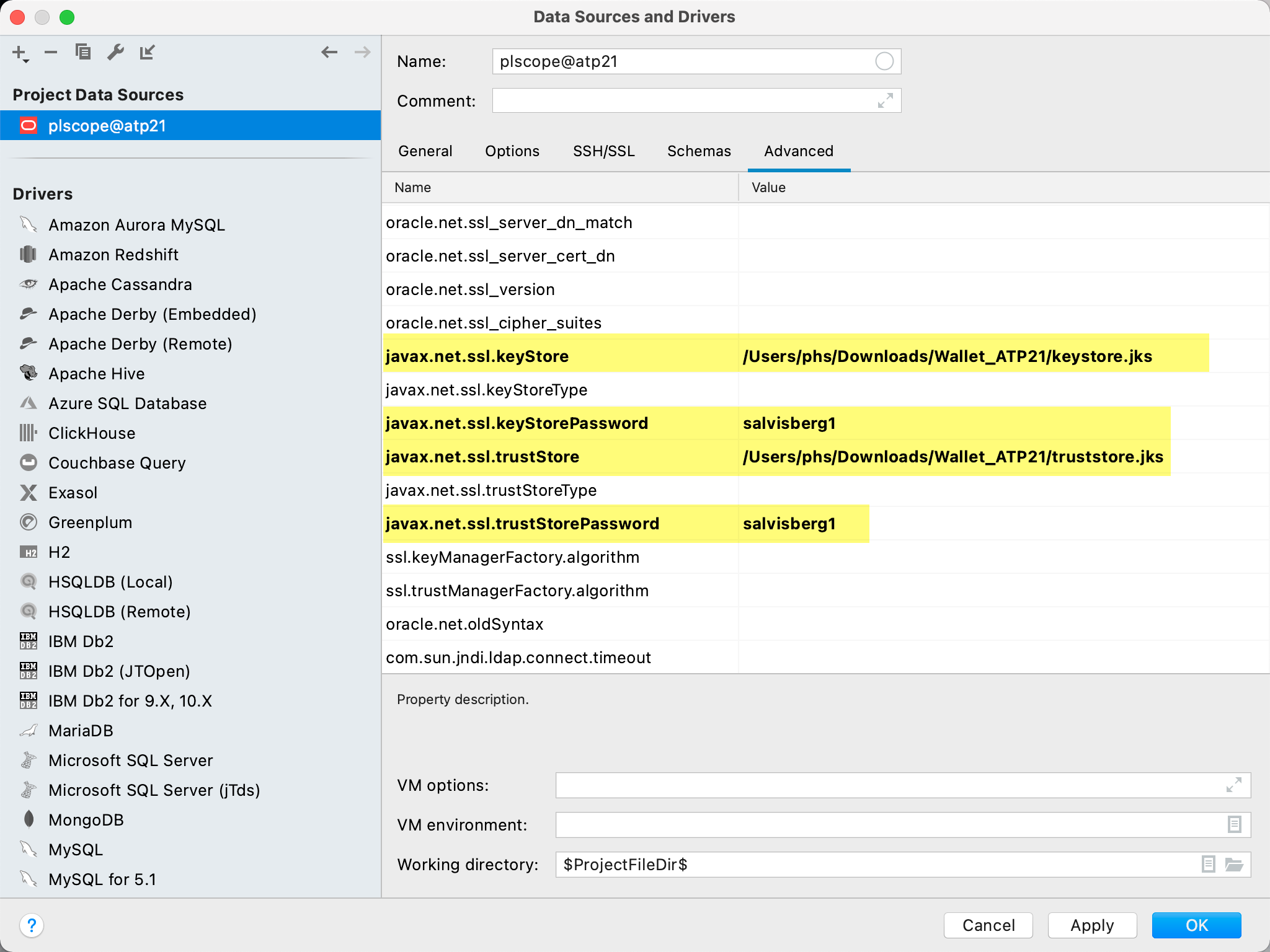Browse folder icon for Working directory

[x=1234, y=864]
